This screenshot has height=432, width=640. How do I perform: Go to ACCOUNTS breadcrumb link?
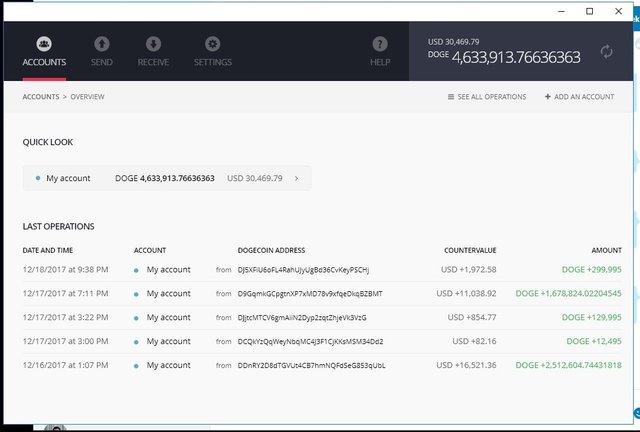coord(41,97)
